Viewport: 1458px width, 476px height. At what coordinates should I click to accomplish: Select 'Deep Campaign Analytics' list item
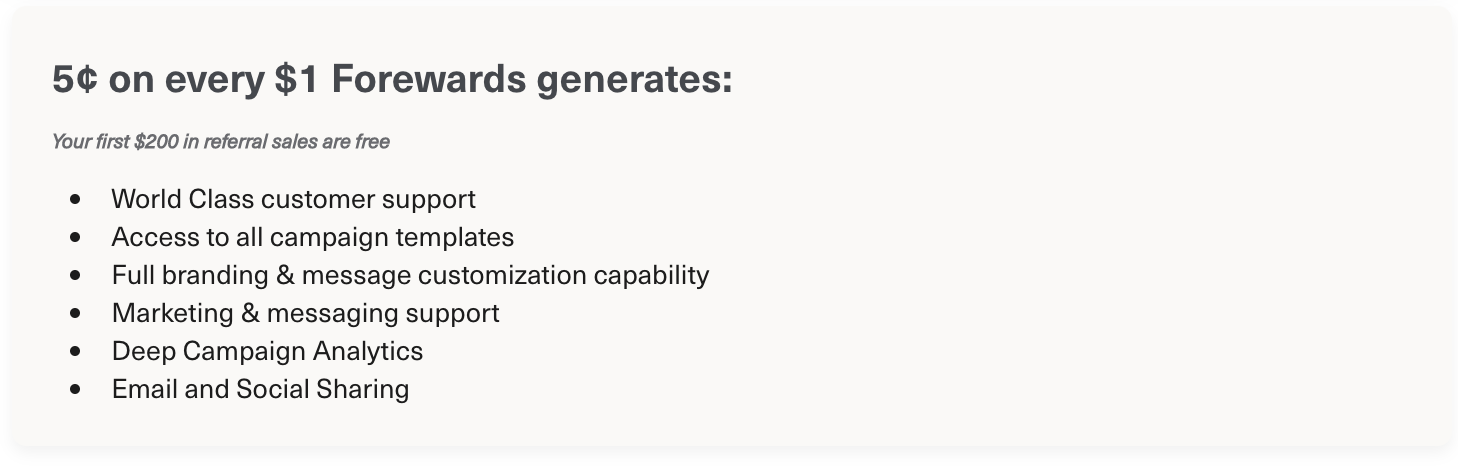pos(267,351)
